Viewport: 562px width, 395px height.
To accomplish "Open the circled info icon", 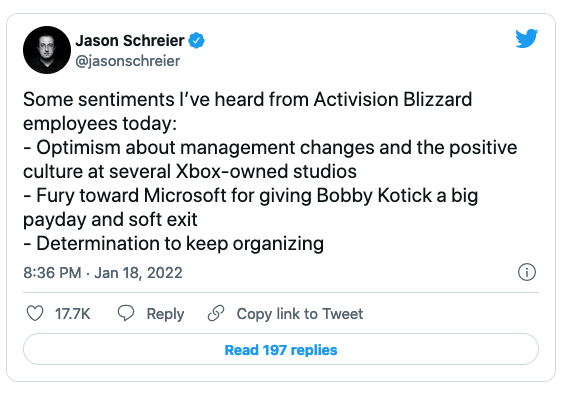I will pyautogui.click(x=527, y=272).
